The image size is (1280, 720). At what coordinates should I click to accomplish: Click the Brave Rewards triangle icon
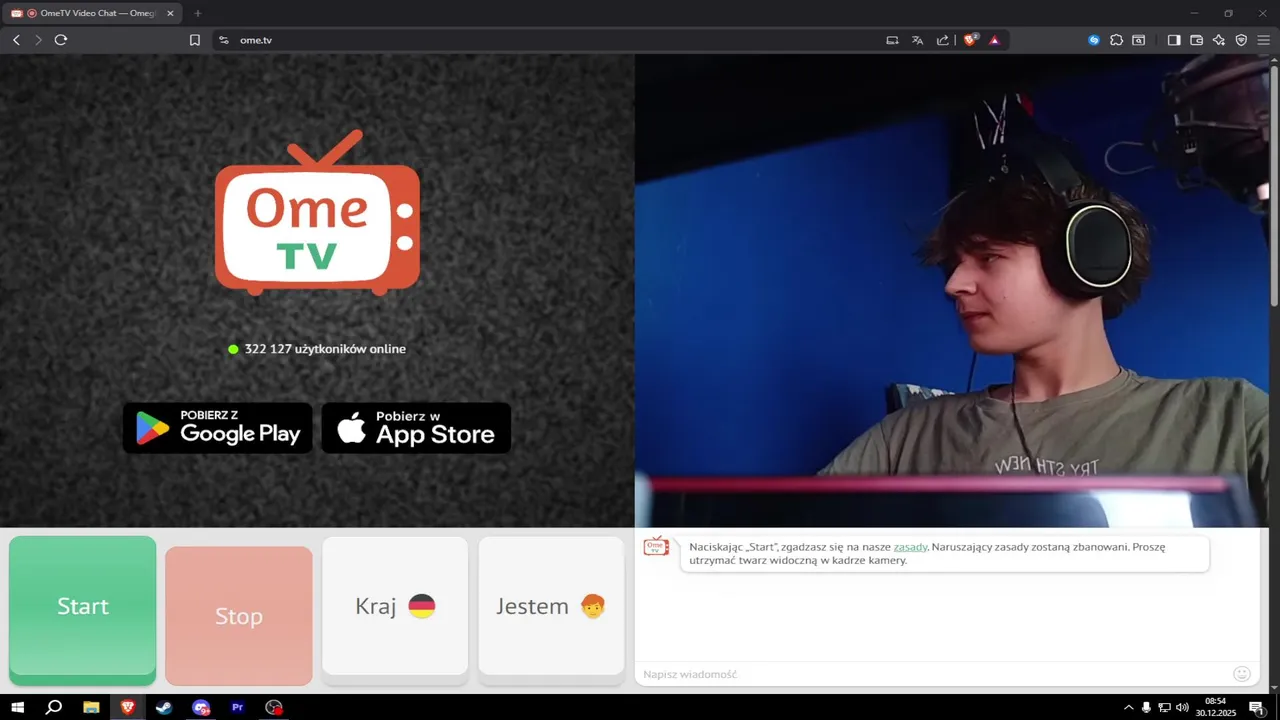click(x=994, y=40)
